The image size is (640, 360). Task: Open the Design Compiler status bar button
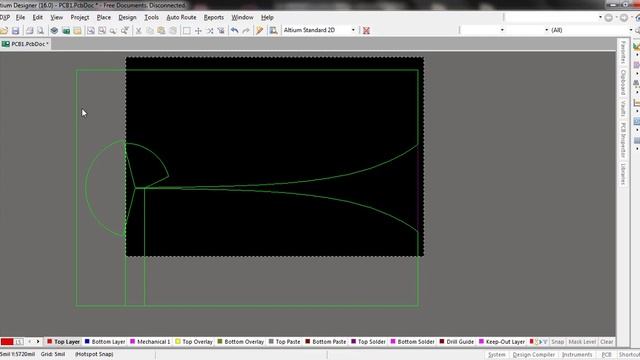click(533, 355)
